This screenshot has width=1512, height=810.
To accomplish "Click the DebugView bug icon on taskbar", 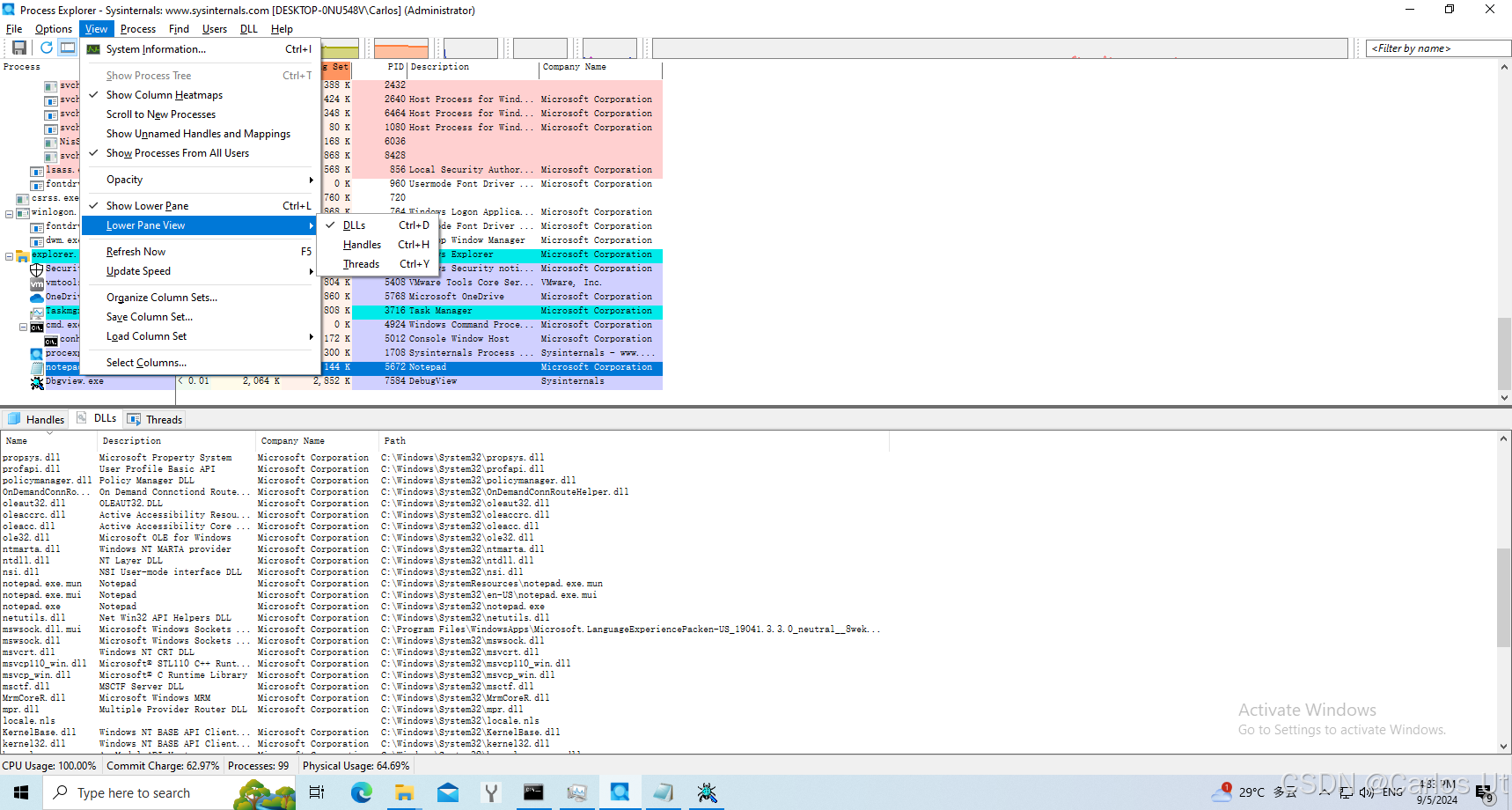I will click(707, 792).
